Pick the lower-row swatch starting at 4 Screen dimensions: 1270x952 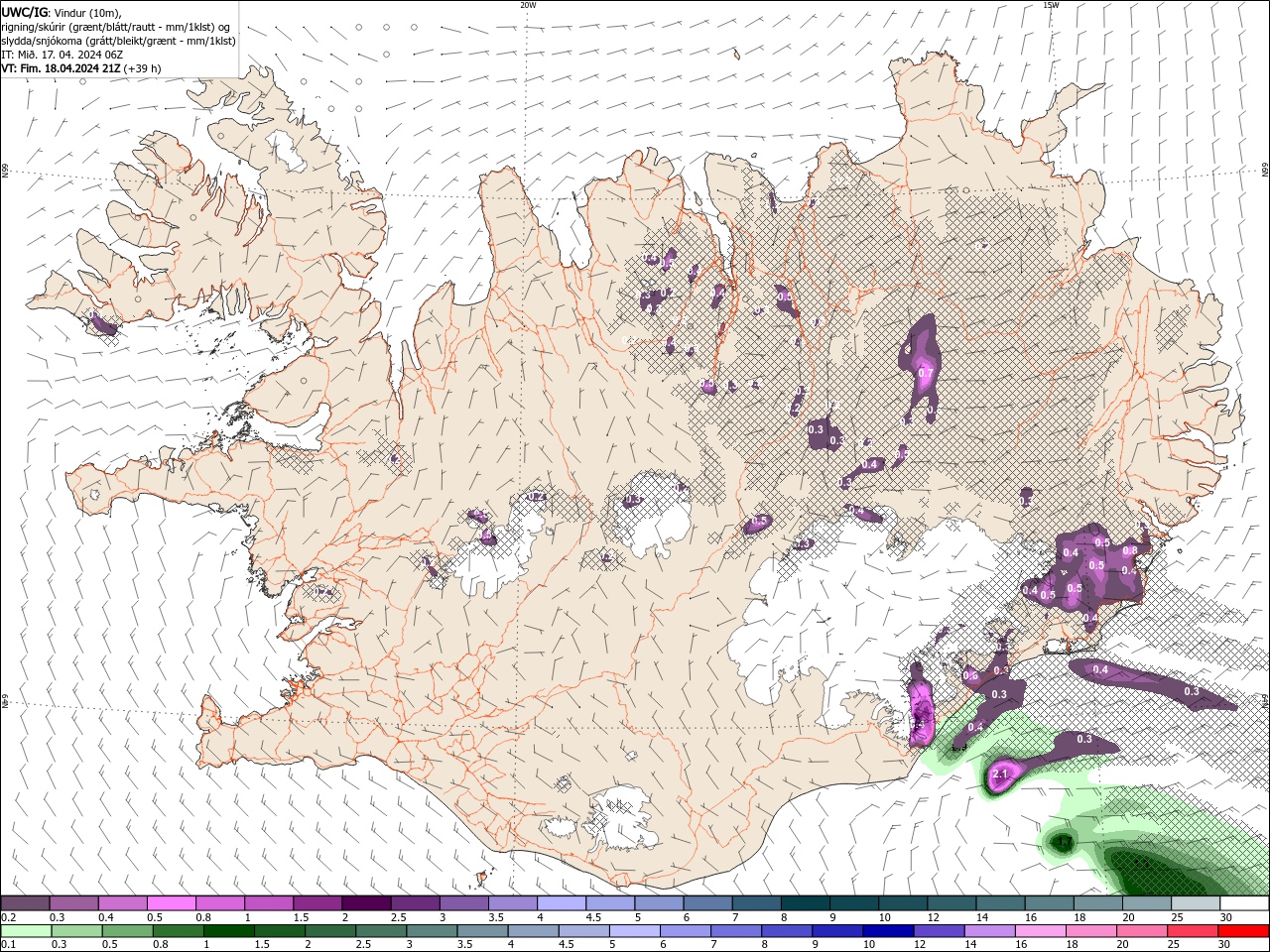[x=533, y=931]
